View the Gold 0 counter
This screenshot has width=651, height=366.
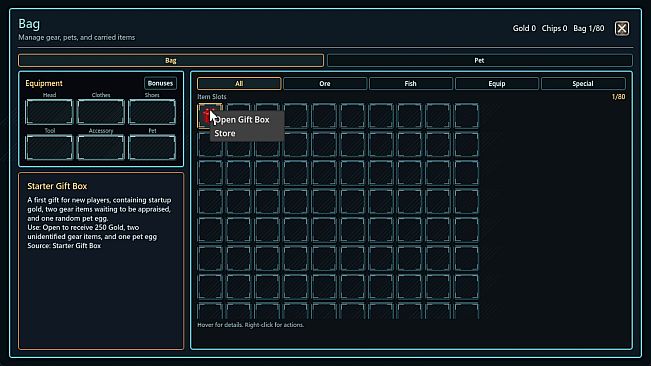(524, 28)
